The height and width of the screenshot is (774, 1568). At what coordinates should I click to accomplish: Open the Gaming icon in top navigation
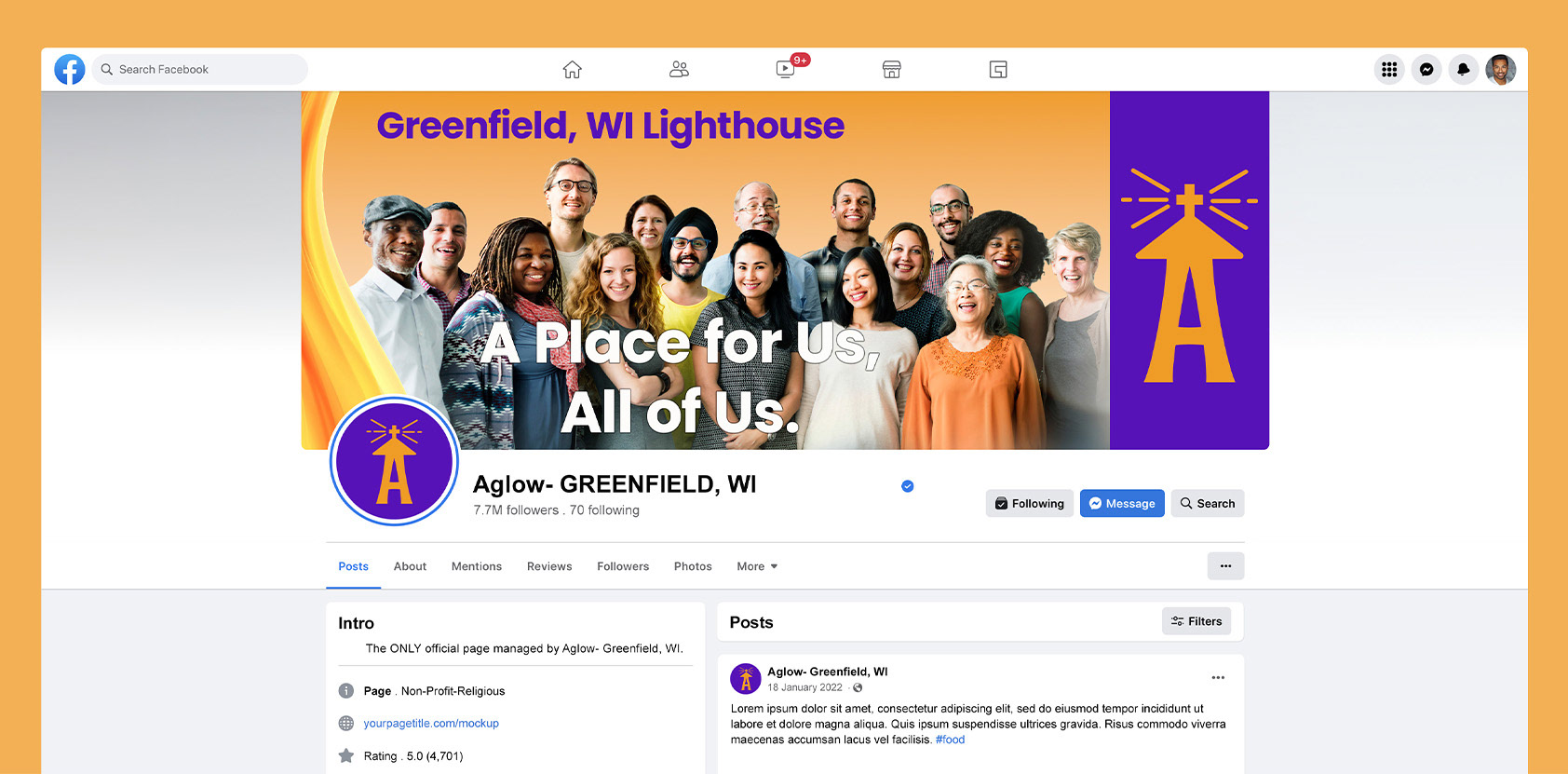coord(998,69)
